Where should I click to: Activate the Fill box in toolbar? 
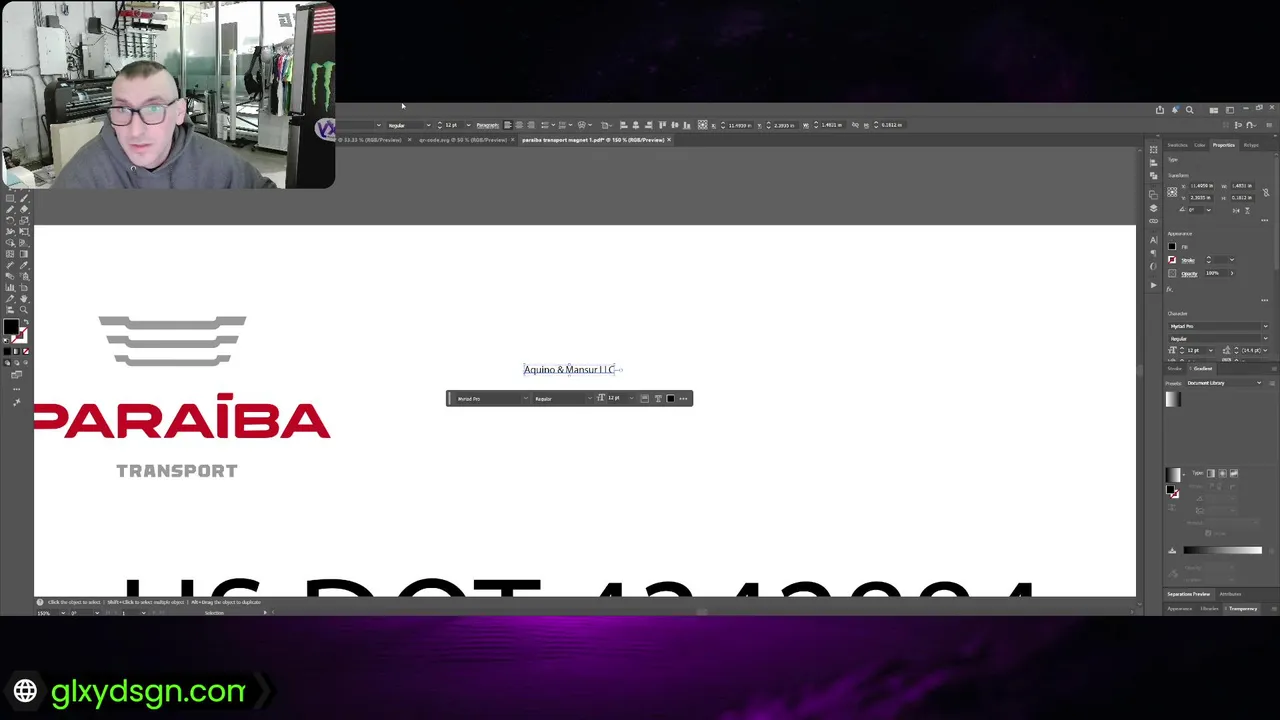[x=11, y=326]
